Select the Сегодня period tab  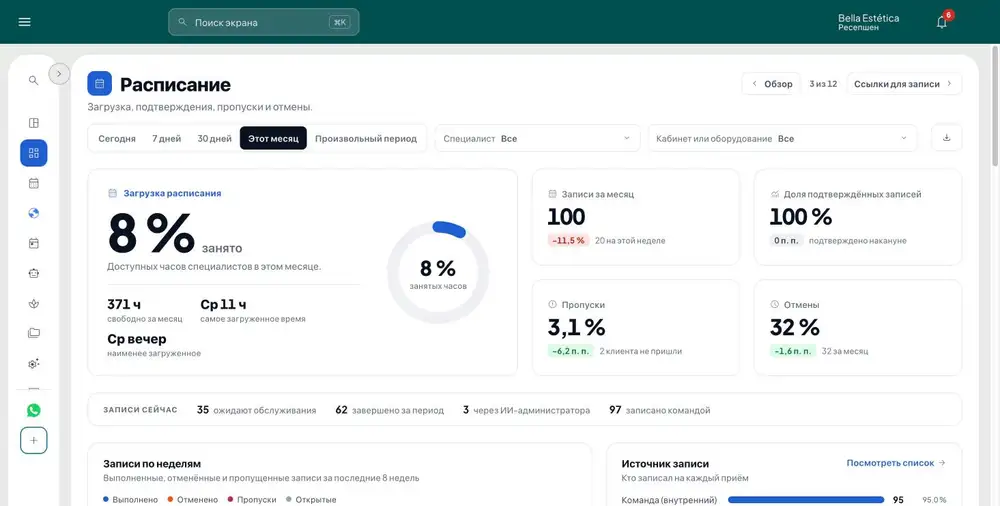click(x=117, y=138)
